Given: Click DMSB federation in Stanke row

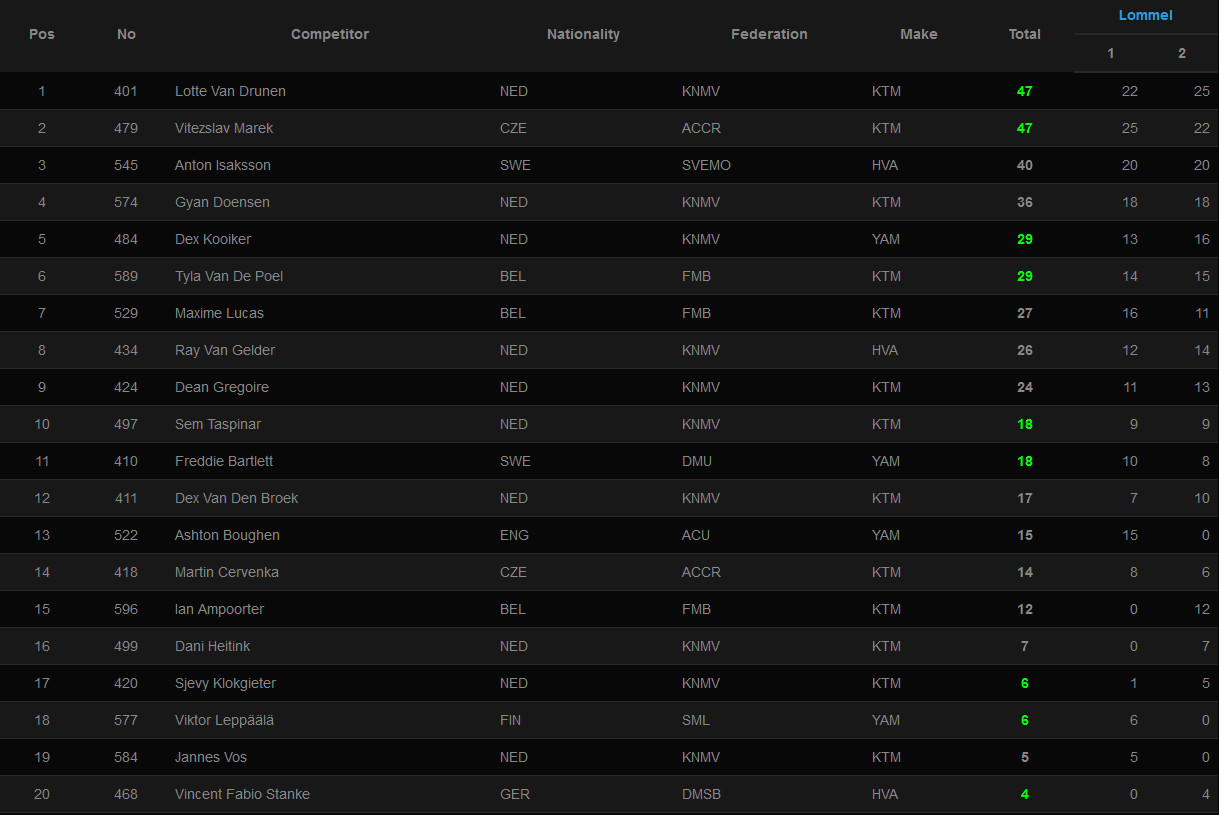Looking at the screenshot, I should (x=701, y=794).
